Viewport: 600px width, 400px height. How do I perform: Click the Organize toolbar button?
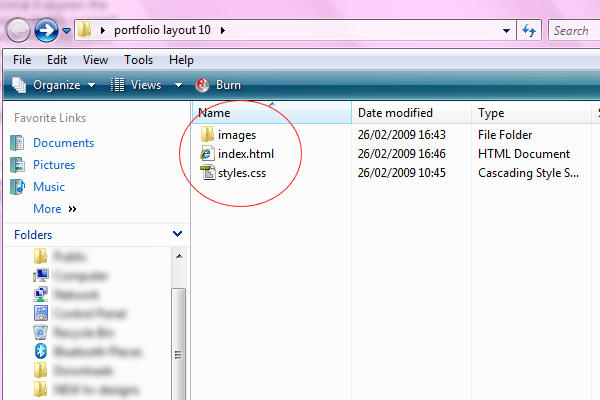pos(54,85)
